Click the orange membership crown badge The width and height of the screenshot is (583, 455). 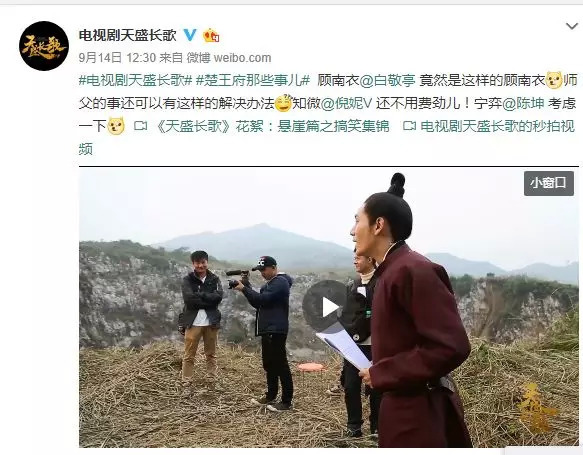tap(211, 35)
